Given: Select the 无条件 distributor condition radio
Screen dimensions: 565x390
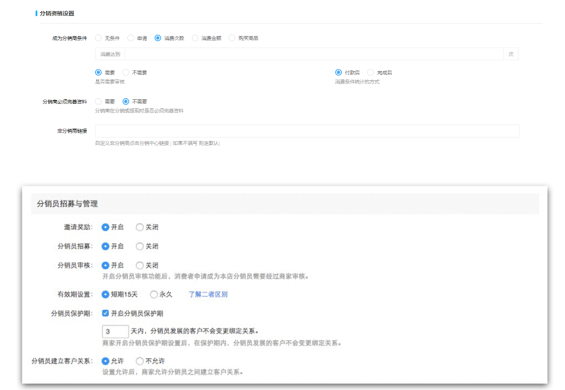Looking at the screenshot, I should point(98,38).
